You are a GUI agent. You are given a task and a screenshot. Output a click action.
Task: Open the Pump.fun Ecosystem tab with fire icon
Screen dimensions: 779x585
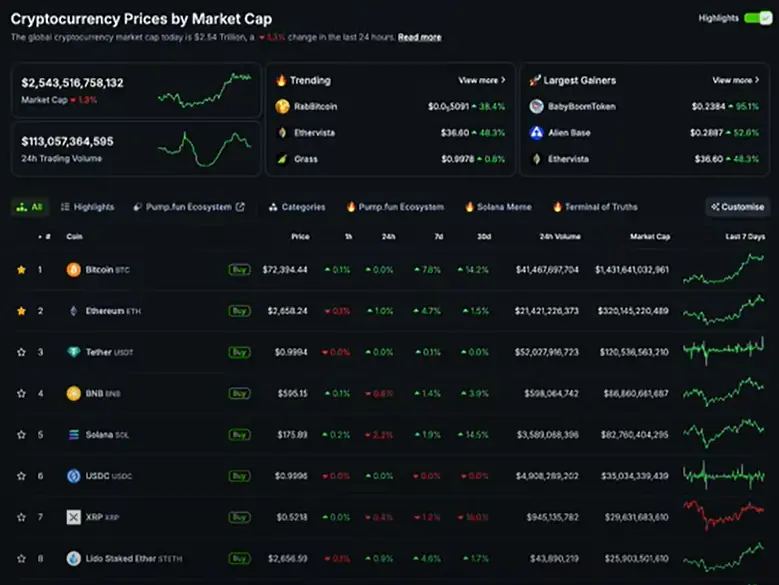pyautogui.click(x=395, y=207)
